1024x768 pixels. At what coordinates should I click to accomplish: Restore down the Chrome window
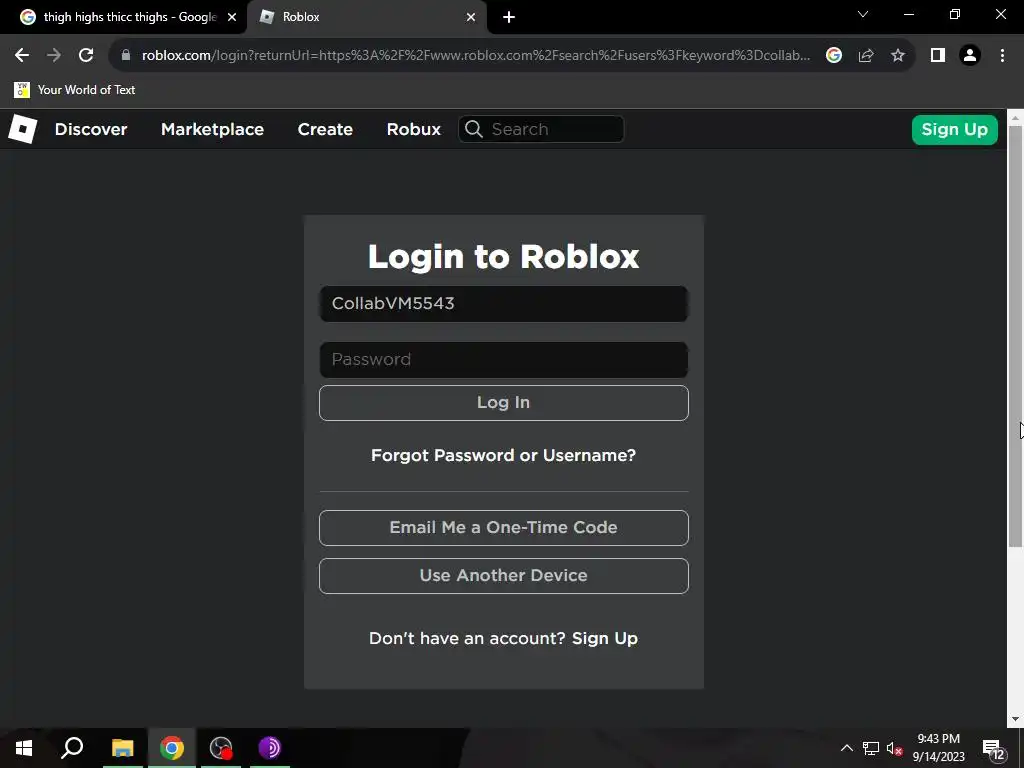point(955,14)
